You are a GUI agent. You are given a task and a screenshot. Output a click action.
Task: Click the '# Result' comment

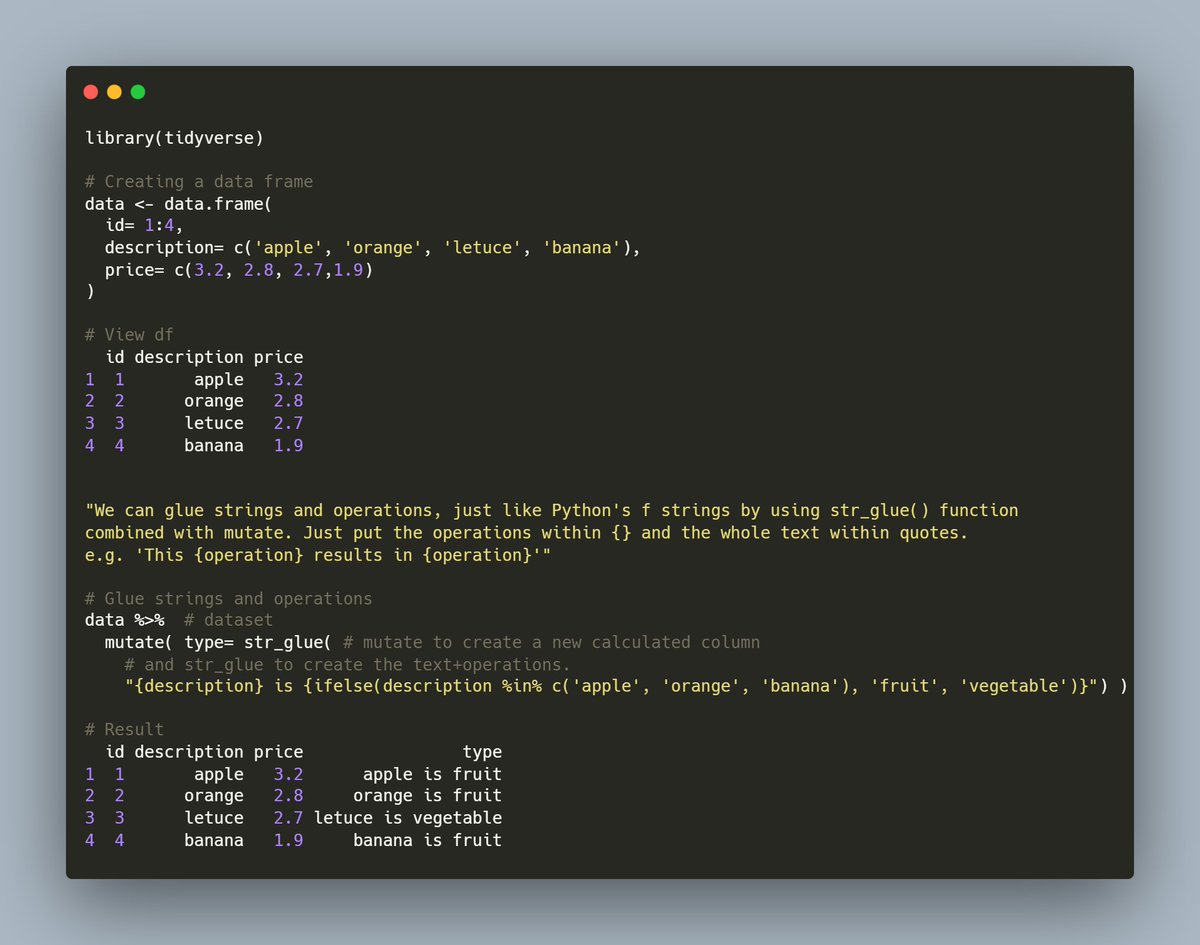pyautogui.click(x=124, y=729)
